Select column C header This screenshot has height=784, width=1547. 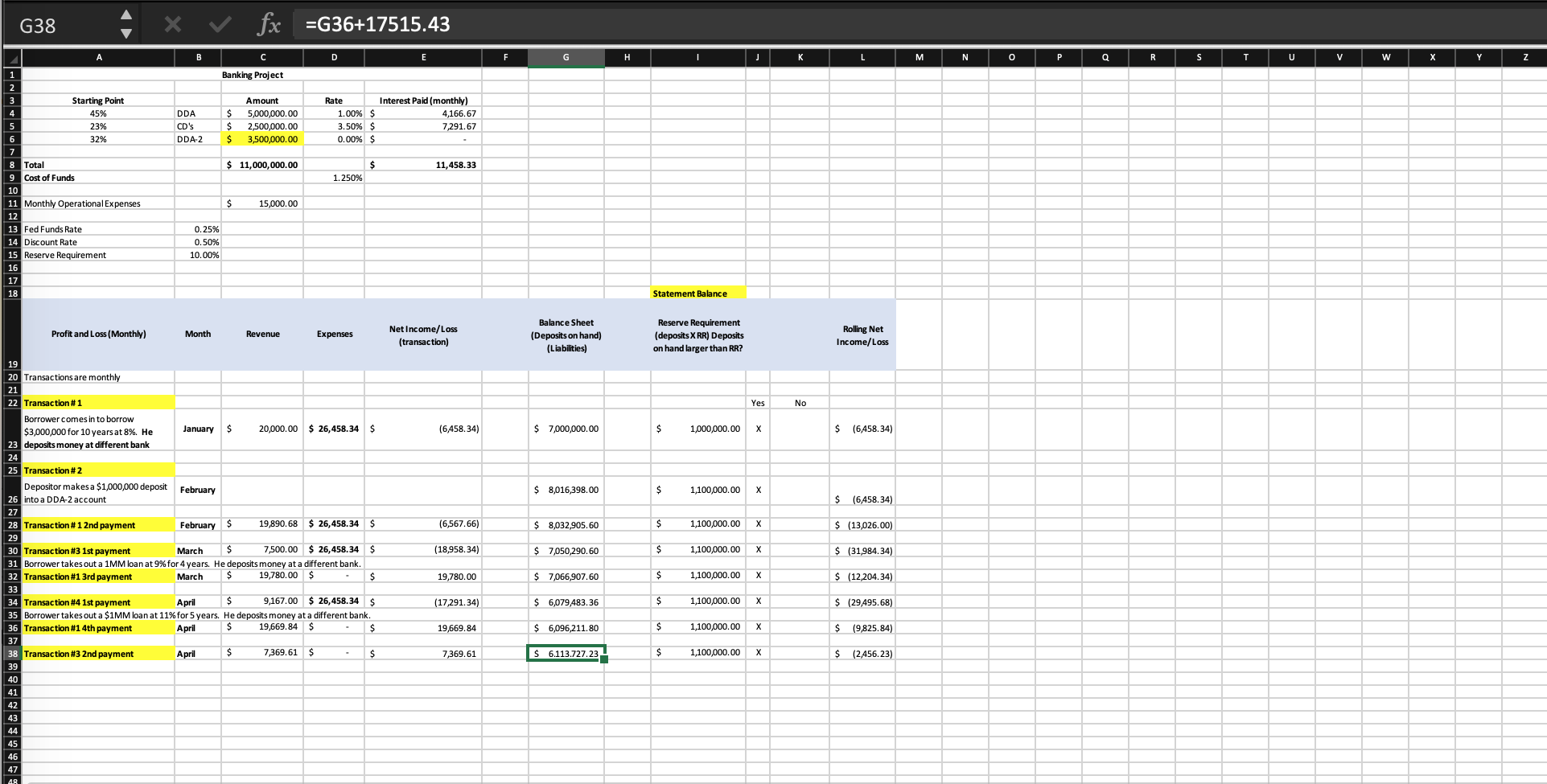click(262, 57)
